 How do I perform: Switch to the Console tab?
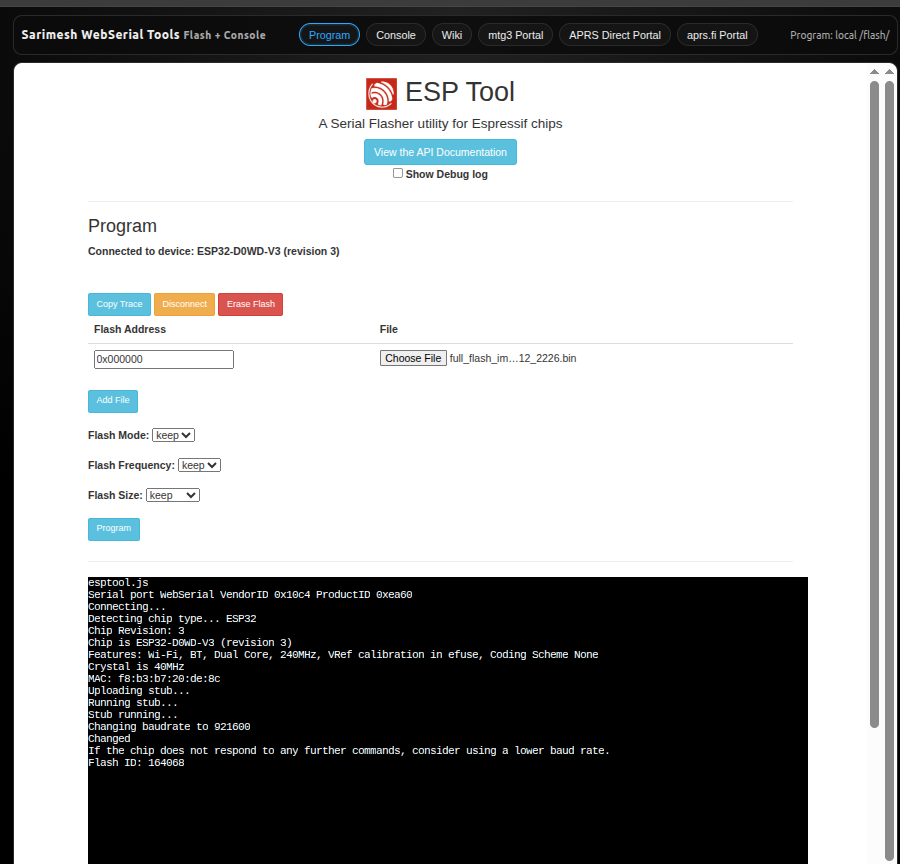point(396,35)
